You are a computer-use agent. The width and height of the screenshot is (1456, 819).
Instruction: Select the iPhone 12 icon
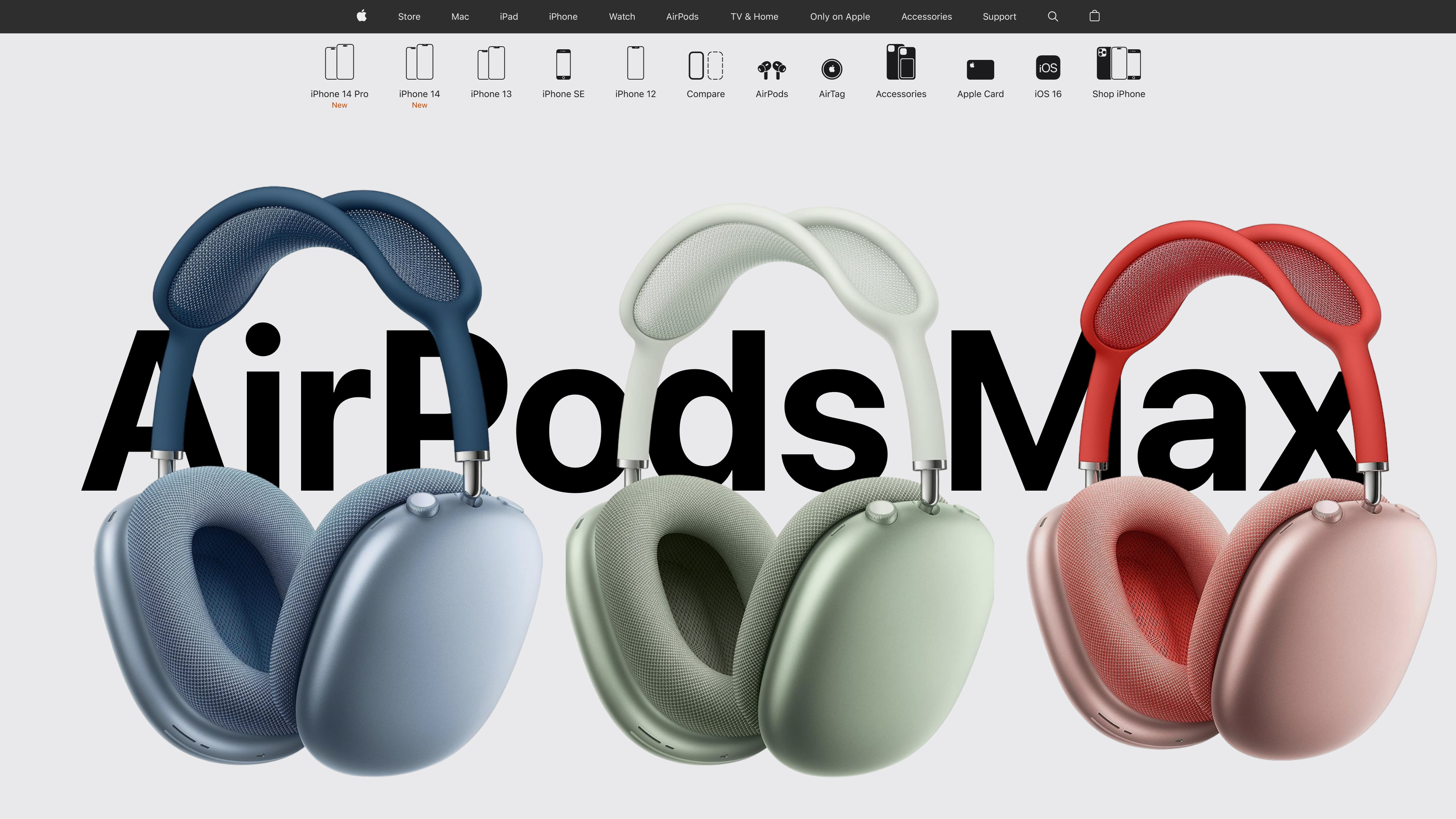[x=635, y=63]
